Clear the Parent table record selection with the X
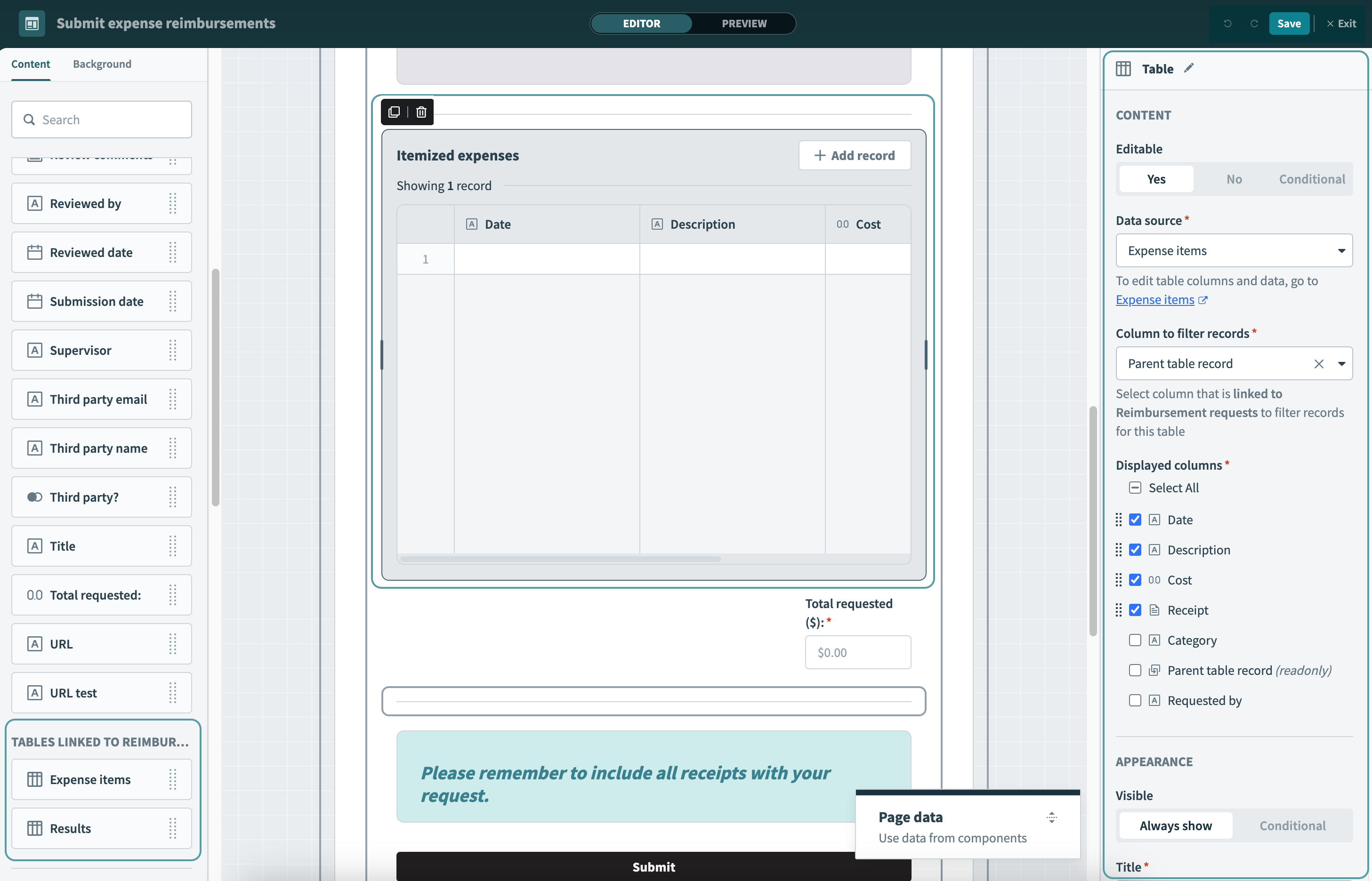 [x=1319, y=364]
